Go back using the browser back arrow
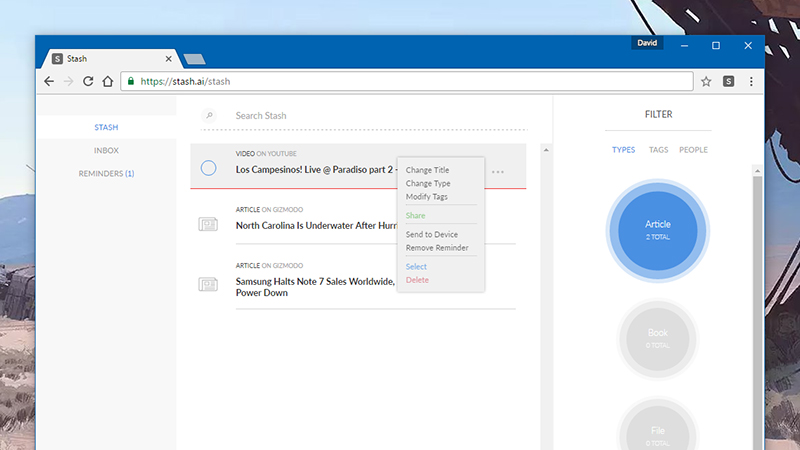This screenshot has height=450, width=800. pyautogui.click(x=49, y=81)
